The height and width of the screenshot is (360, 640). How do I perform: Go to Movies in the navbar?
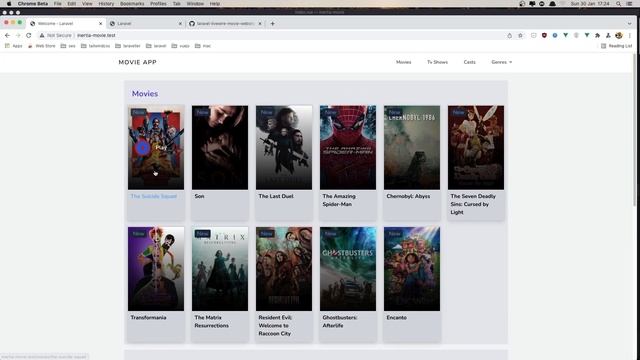[x=404, y=62]
